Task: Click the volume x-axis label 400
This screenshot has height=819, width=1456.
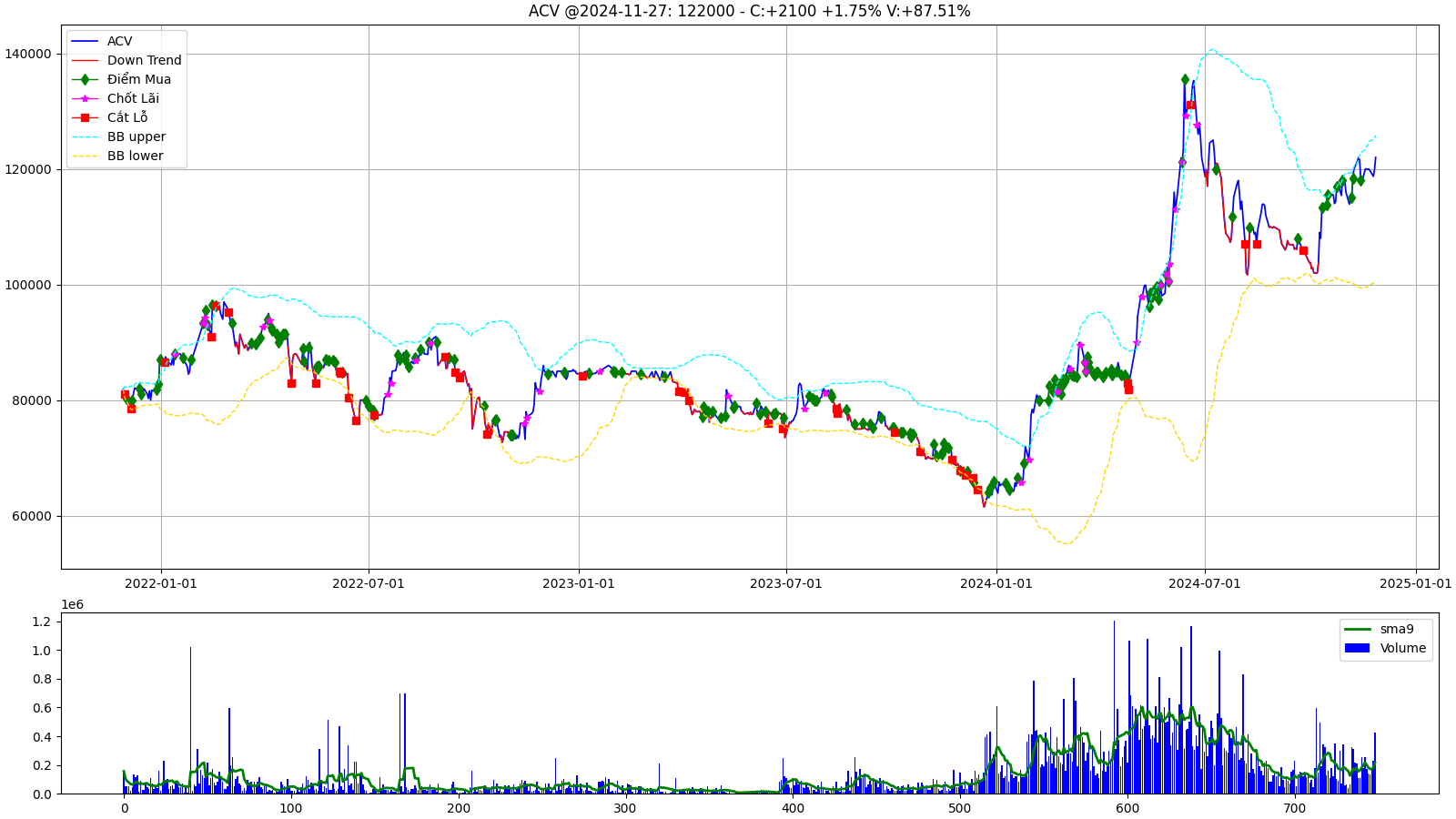Action: 793,808
